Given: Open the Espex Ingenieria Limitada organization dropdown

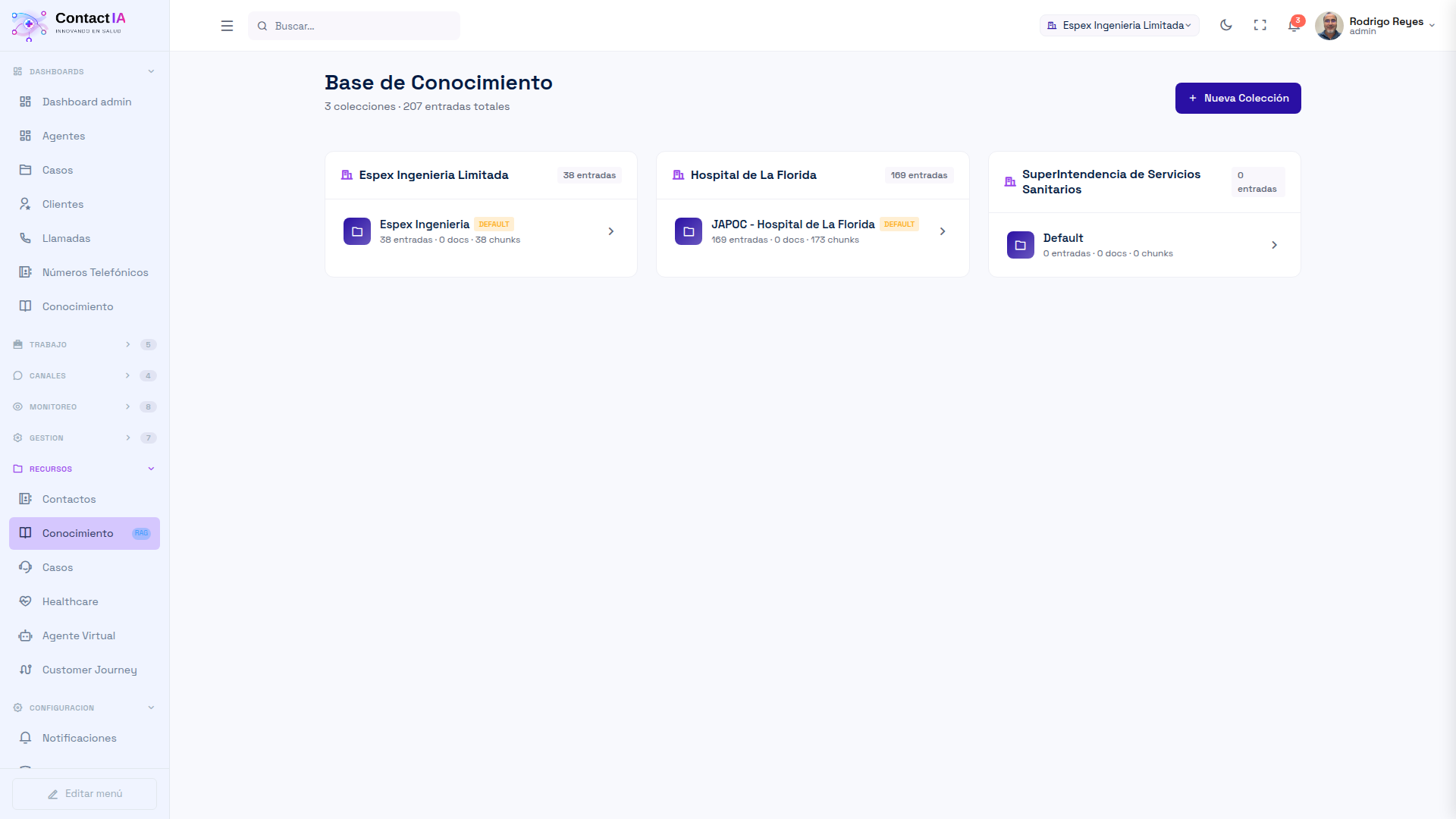Looking at the screenshot, I should (1119, 26).
